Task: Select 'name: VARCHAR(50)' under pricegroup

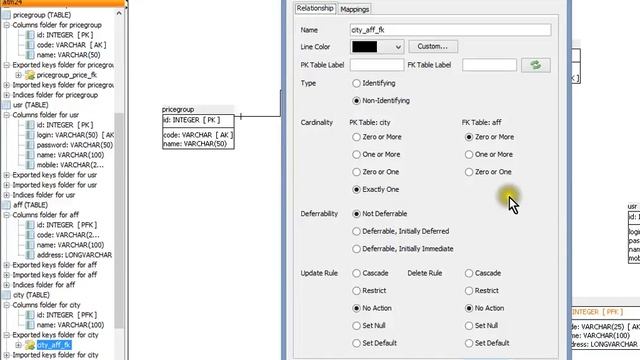Action: 69,55
